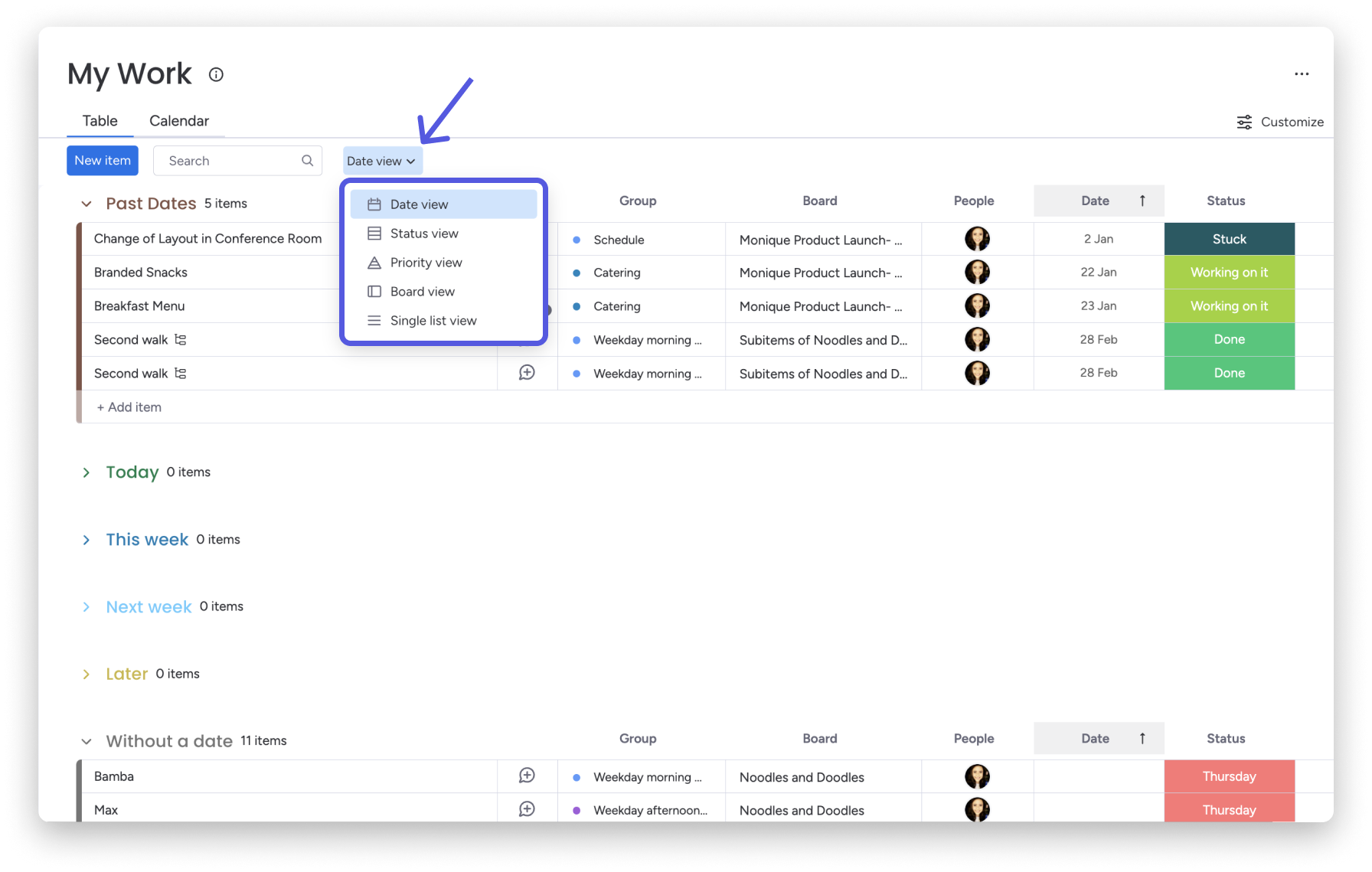Switch to the Calendar tab
This screenshot has width=1372, height=872.
(x=179, y=121)
